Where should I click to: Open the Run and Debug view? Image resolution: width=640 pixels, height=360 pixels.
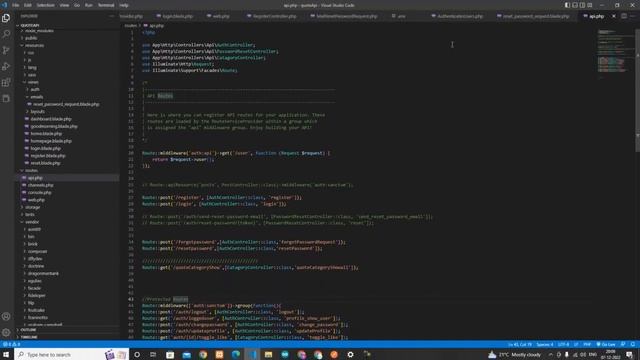6,66
